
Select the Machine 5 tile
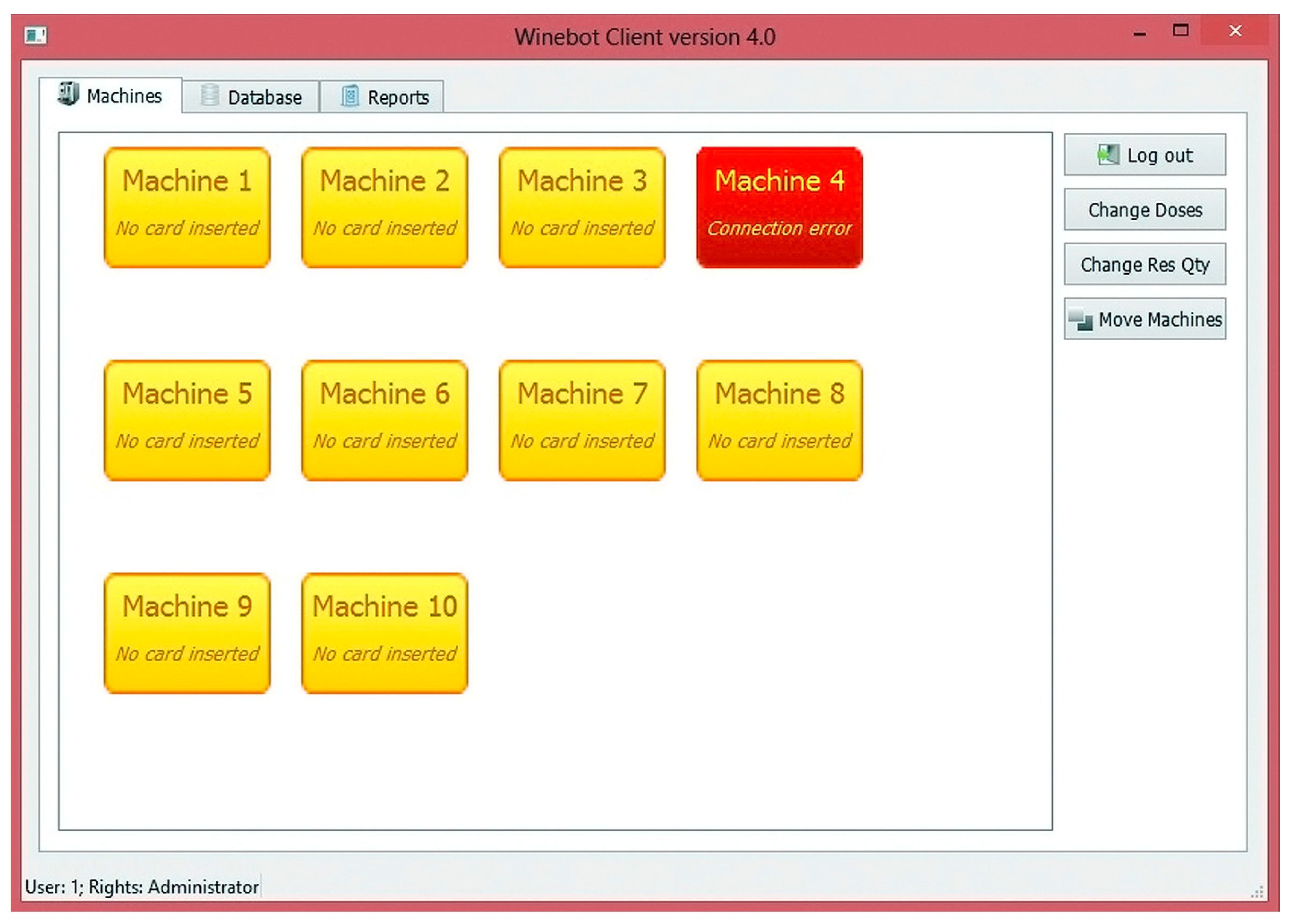187,420
